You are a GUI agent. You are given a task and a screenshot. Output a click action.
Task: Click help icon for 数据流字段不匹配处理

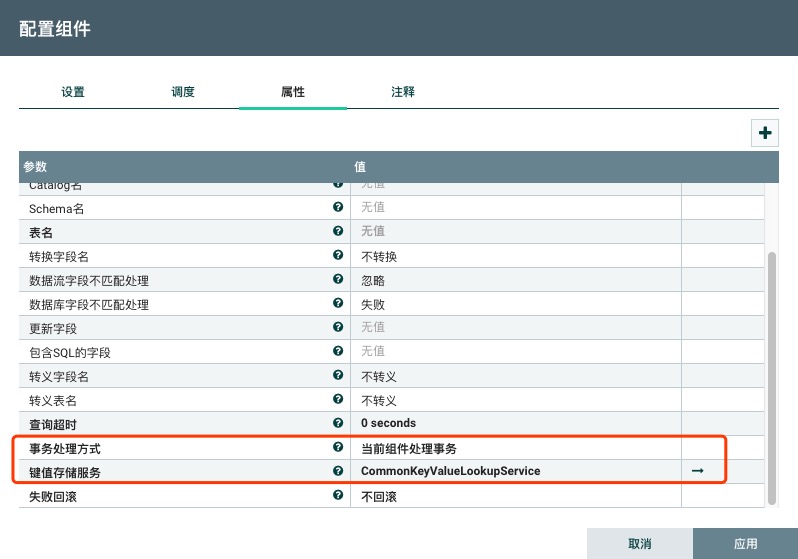point(338,279)
